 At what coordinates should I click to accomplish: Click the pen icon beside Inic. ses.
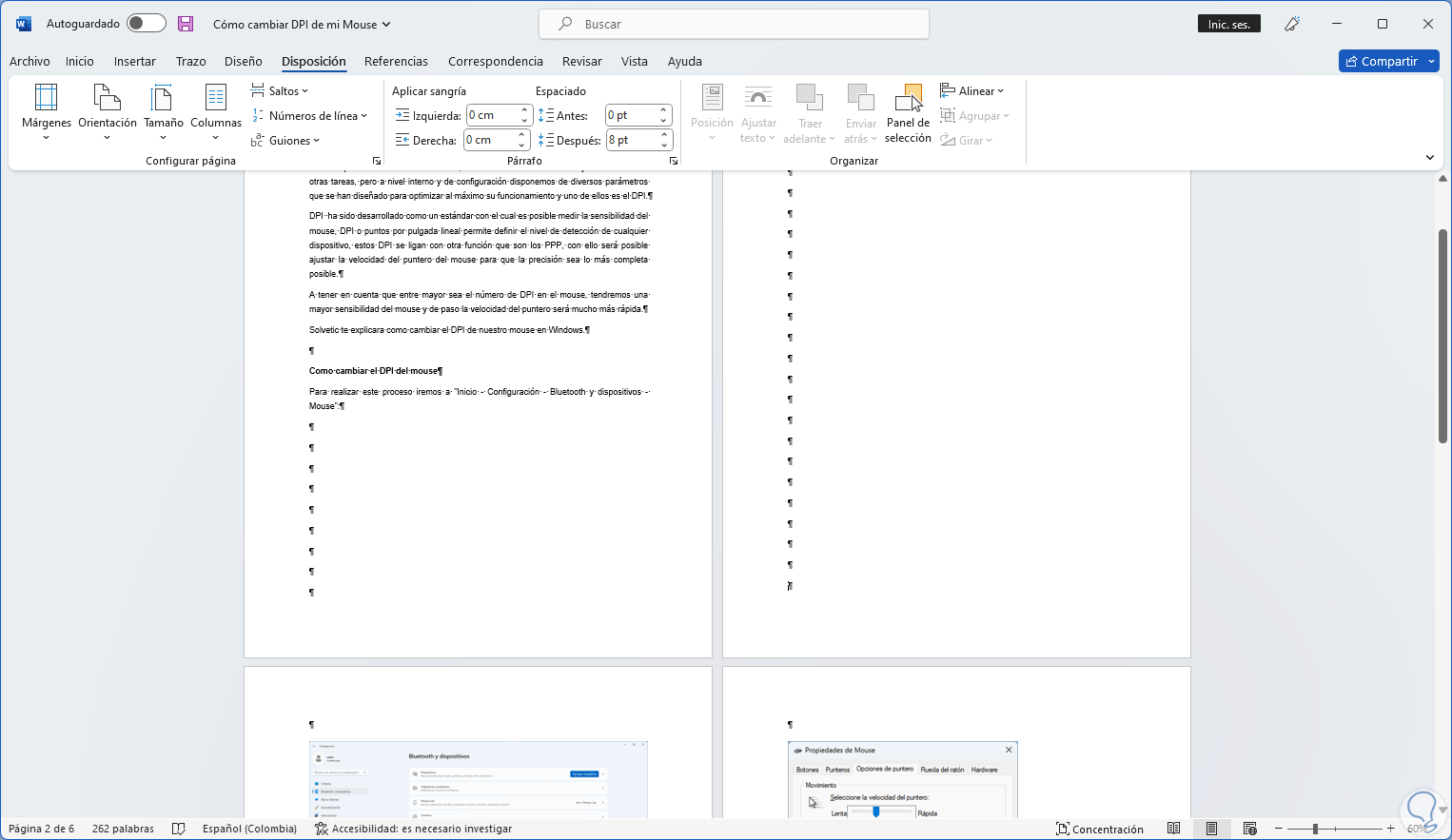[1292, 24]
